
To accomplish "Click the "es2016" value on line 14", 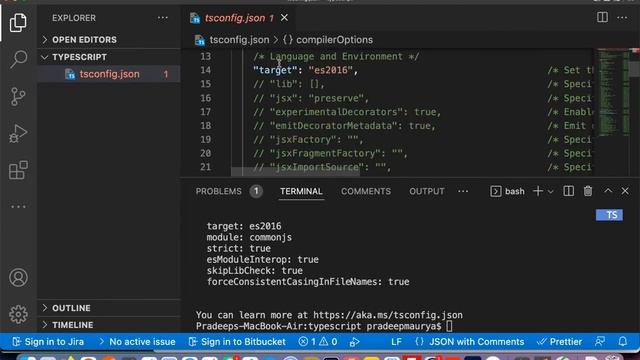I will click(x=331, y=70).
